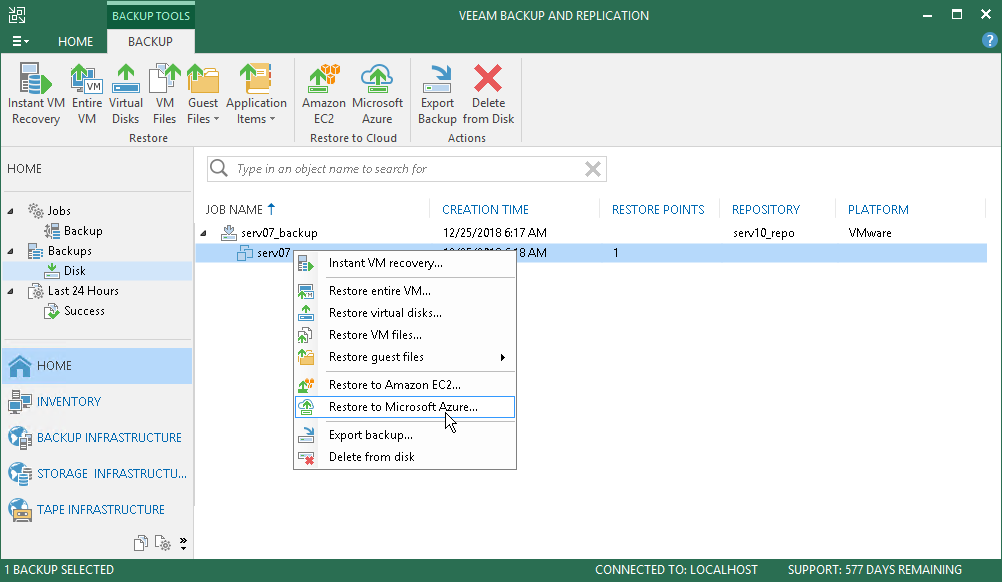The image size is (1002, 582).
Task: Start Amazon EC2 restore from ribbon
Action: point(323,94)
